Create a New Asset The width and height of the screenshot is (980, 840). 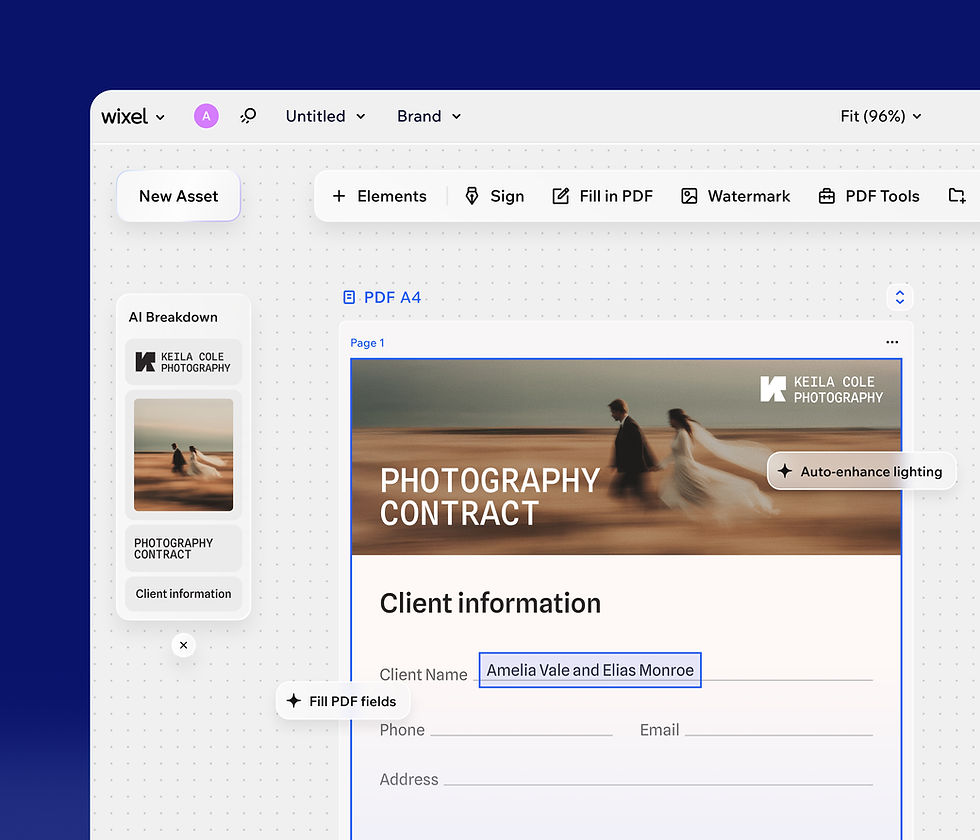(x=178, y=196)
